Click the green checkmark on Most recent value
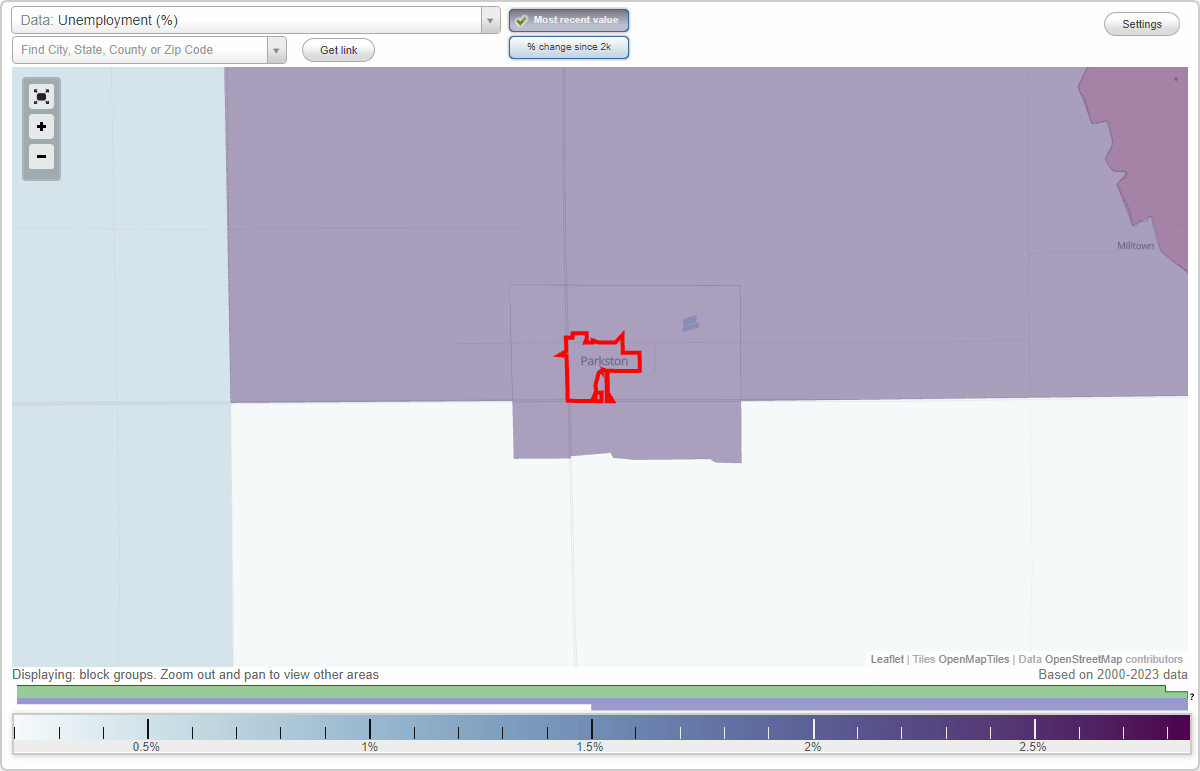The height and width of the screenshot is (771, 1200). pos(521,20)
